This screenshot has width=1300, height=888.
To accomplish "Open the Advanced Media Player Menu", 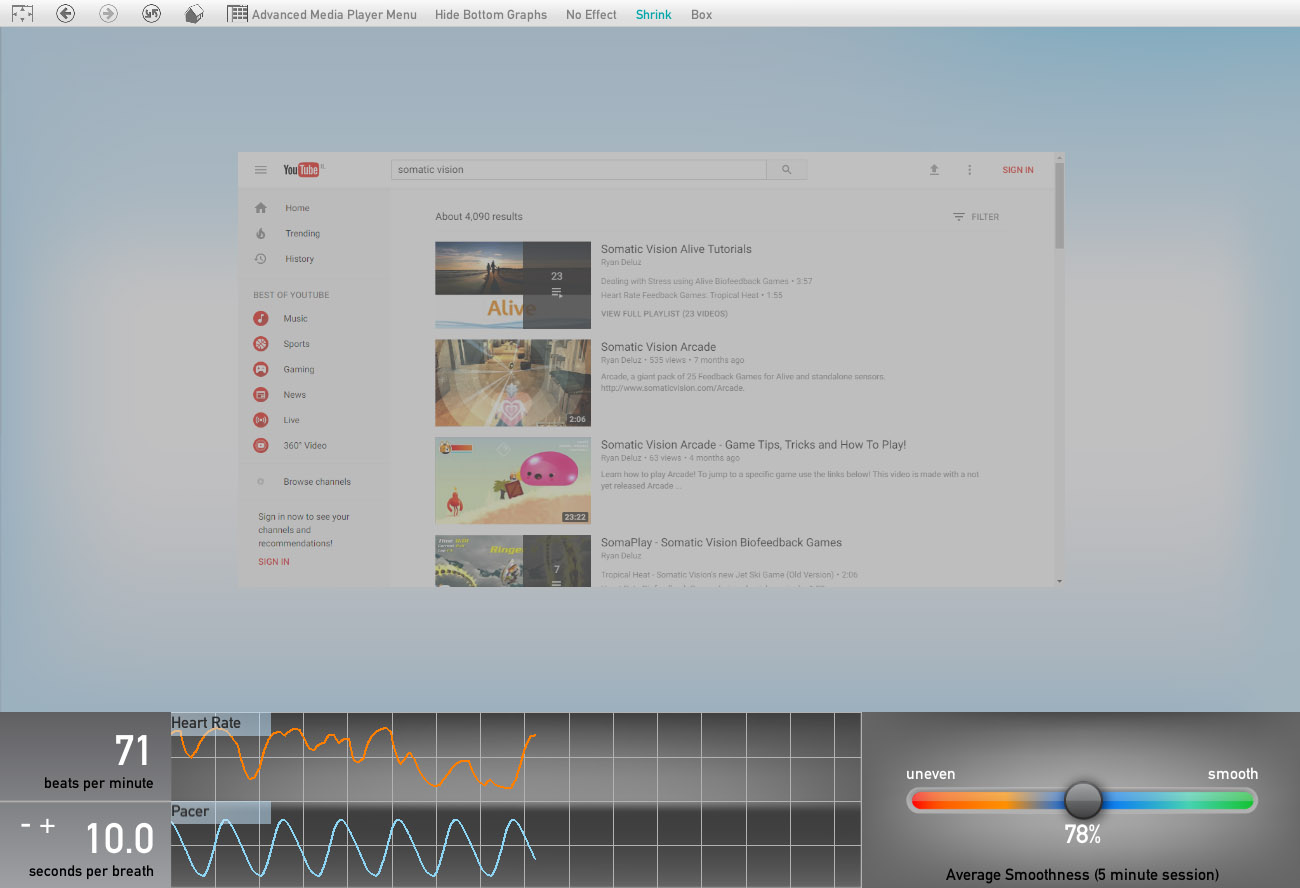I will coord(322,15).
